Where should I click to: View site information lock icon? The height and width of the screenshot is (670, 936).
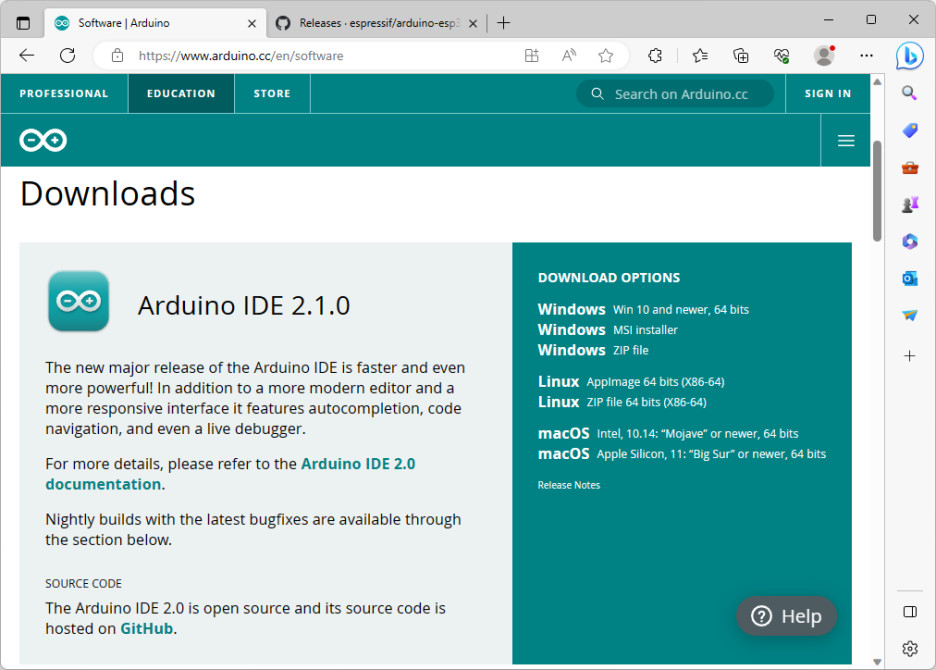118,56
